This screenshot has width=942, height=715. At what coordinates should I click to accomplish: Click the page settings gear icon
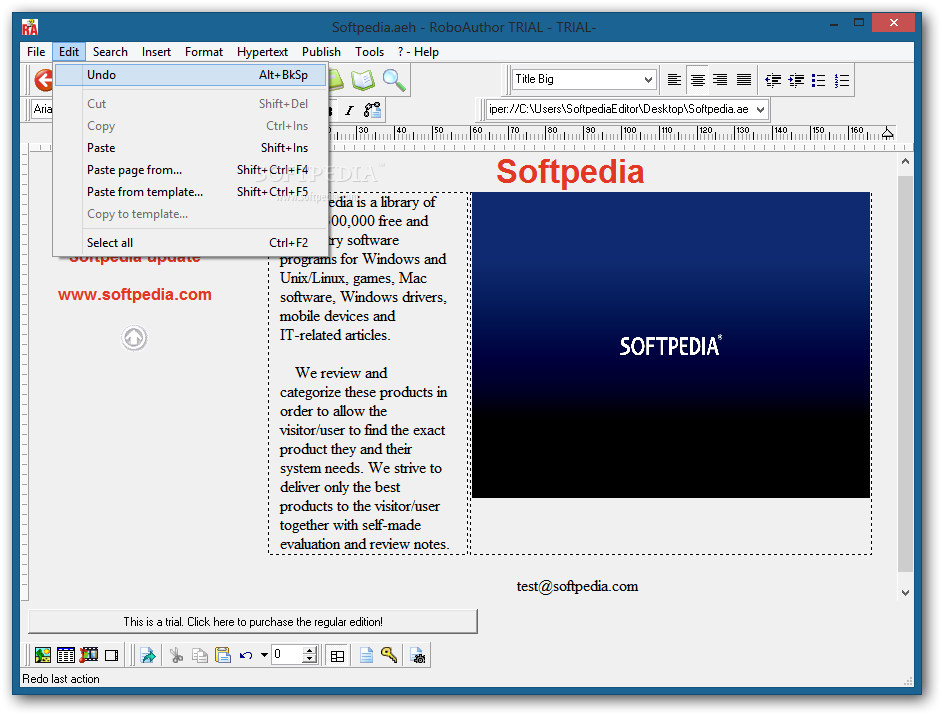point(418,656)
